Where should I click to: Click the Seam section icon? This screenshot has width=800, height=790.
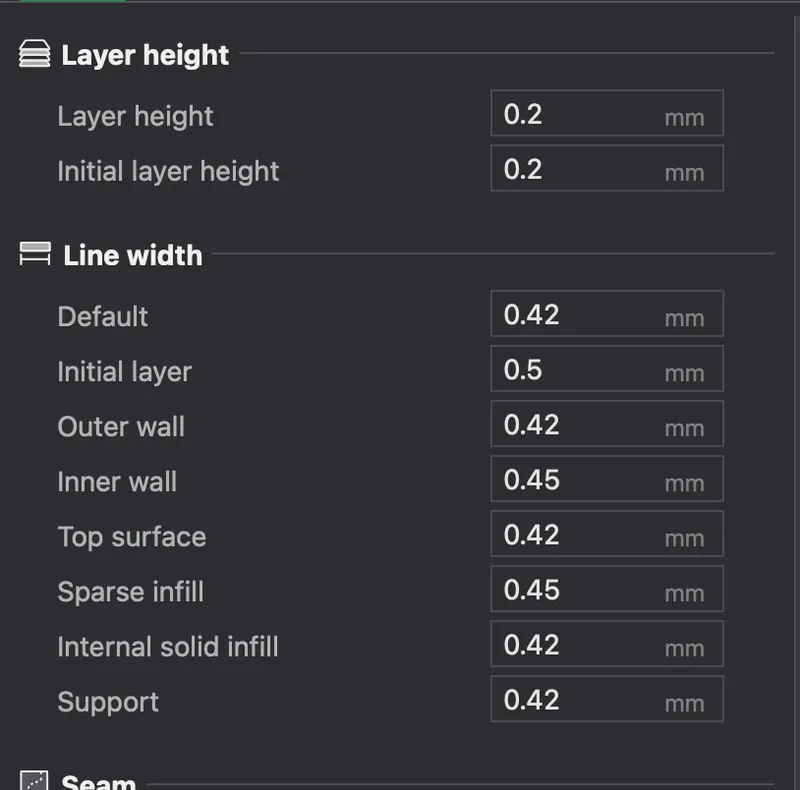coord(34,780)
